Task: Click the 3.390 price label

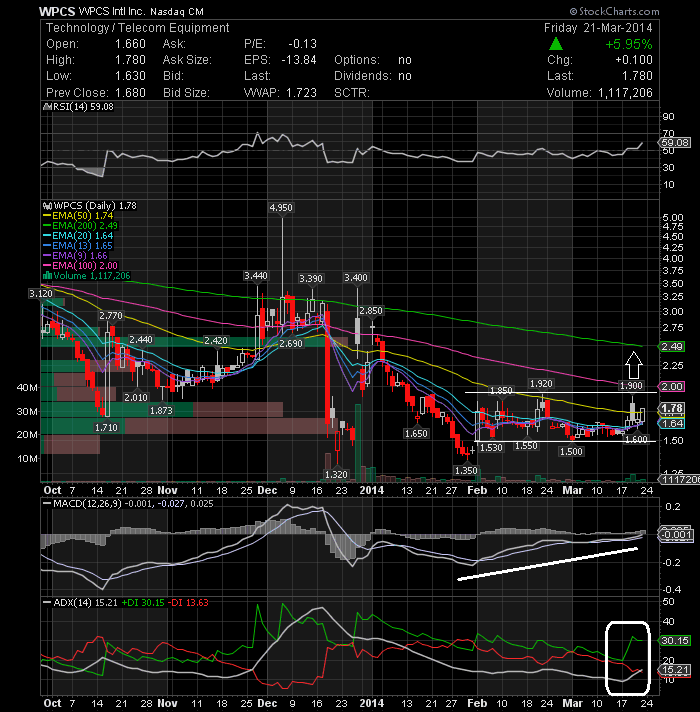Action: coord(311,278)
